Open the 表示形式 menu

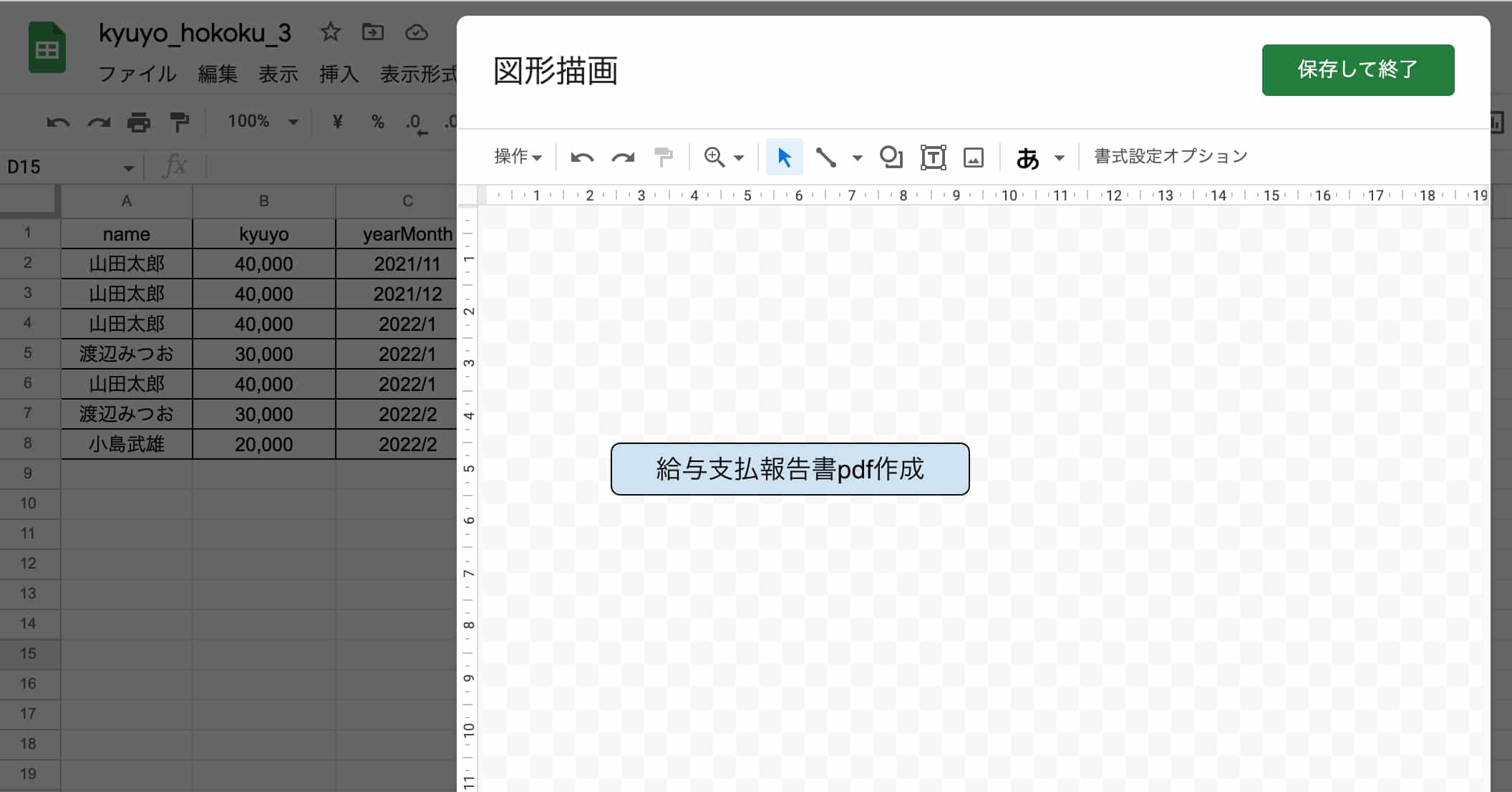coord(418,74)
